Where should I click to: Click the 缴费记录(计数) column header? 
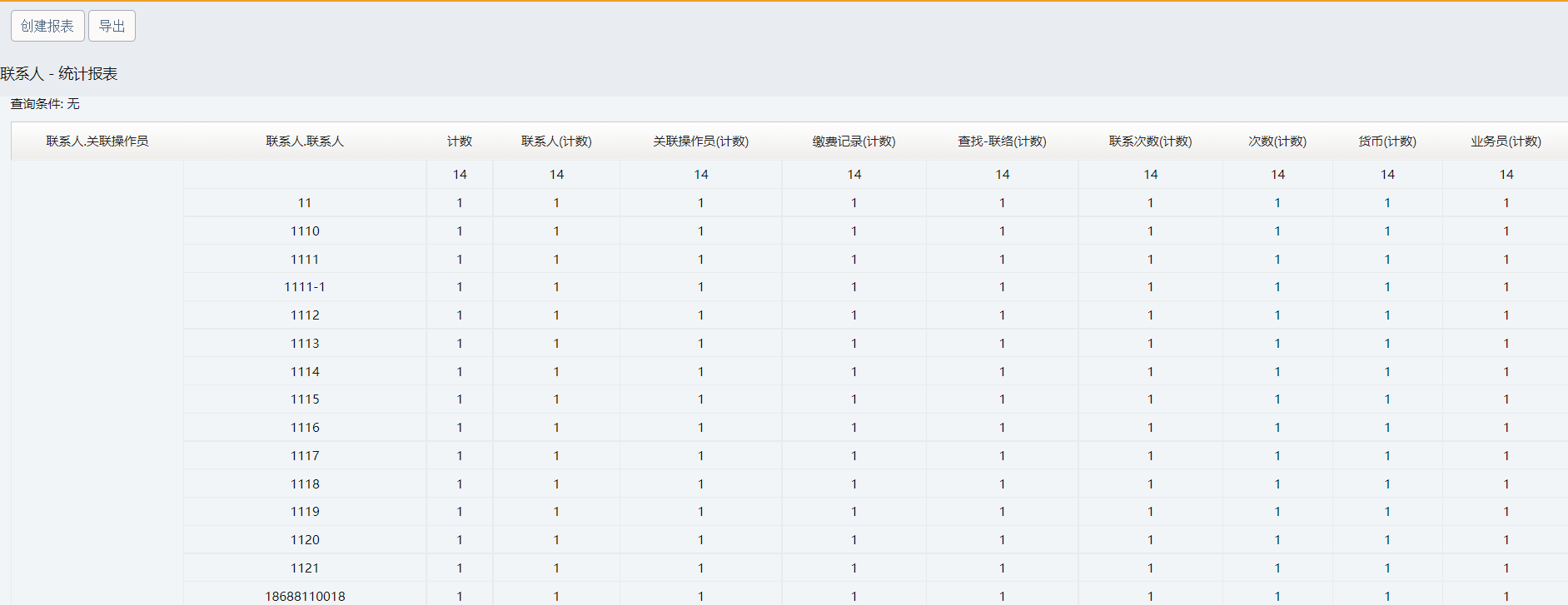854,141
